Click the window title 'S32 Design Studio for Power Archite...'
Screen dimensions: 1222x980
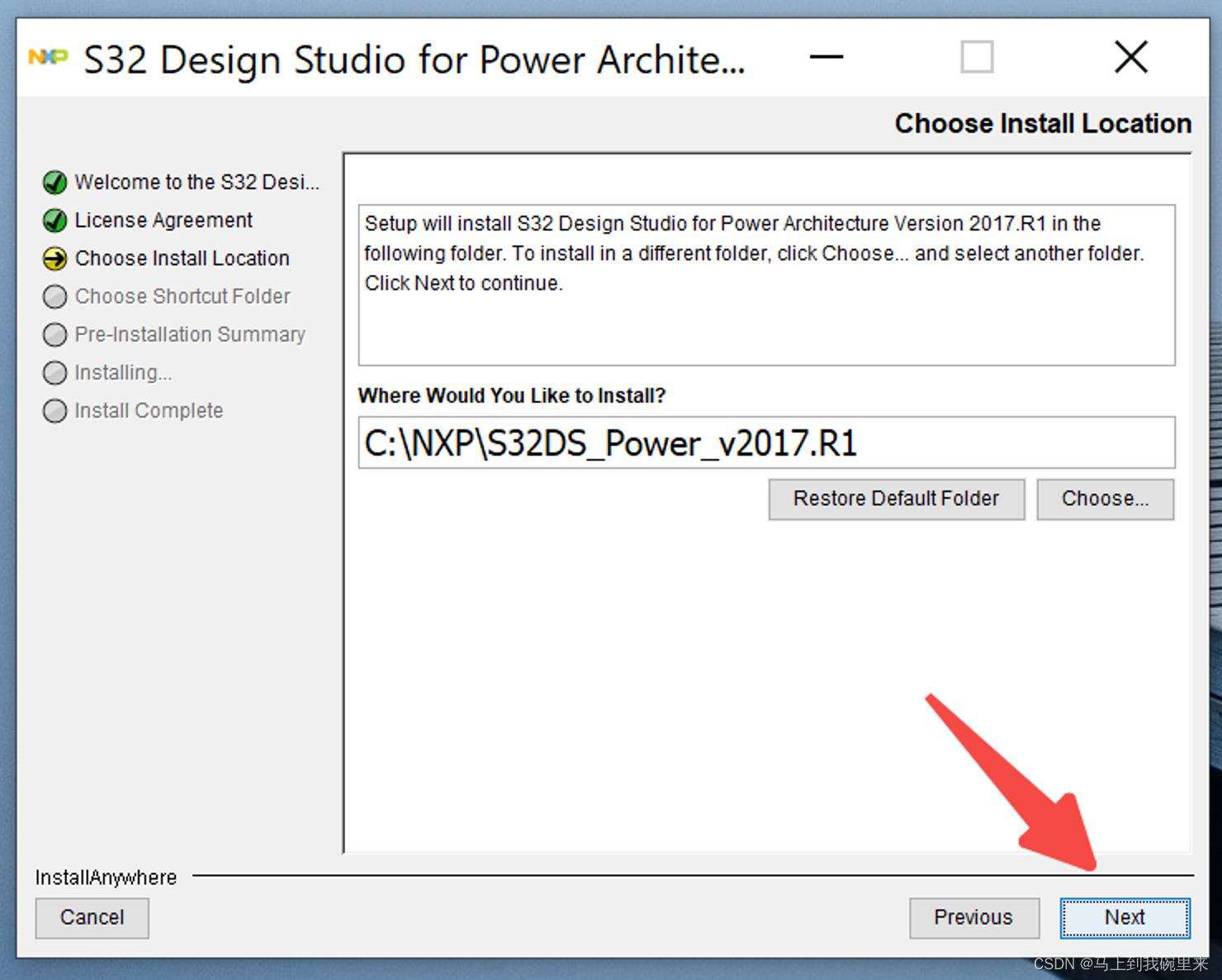(414, 60)
